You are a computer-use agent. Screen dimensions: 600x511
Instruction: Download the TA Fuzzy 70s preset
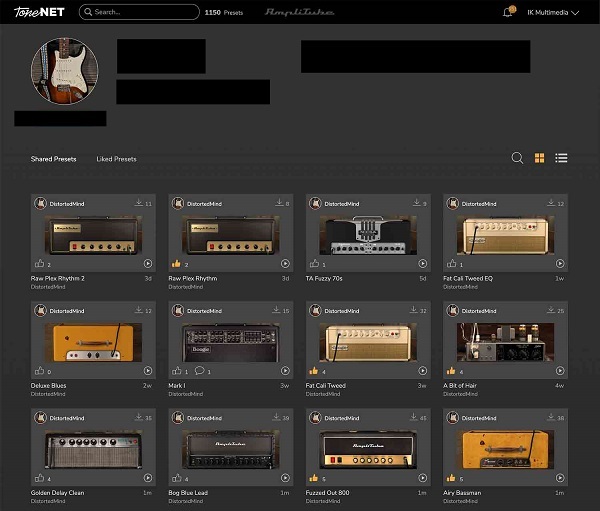tap(416, 202)
